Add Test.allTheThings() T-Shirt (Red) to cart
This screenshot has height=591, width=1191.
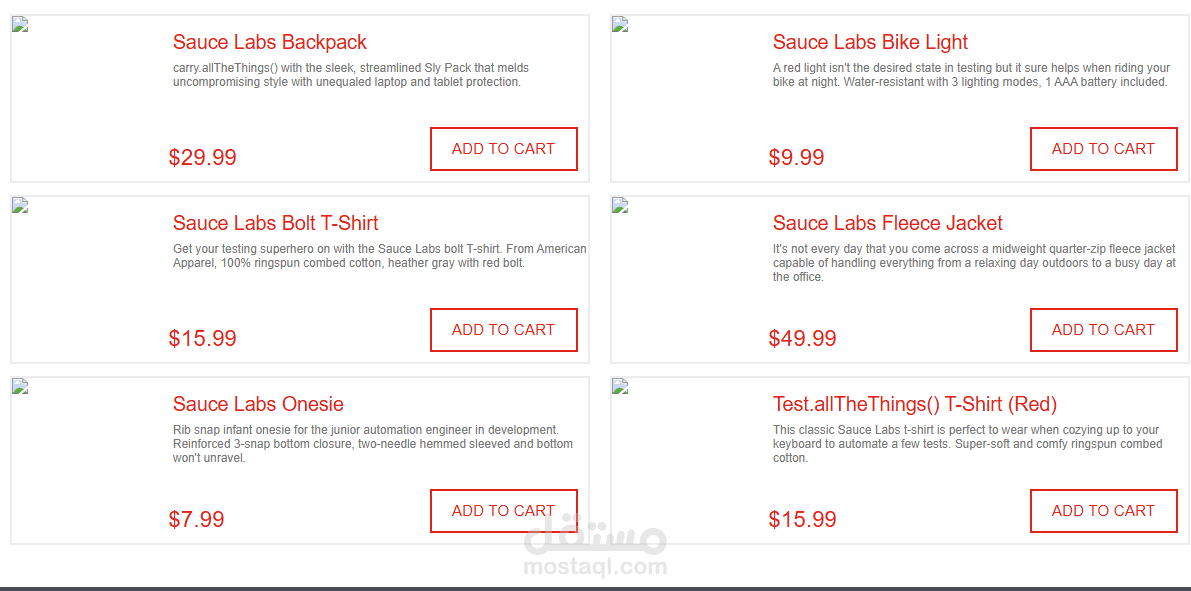(1103, 511)
